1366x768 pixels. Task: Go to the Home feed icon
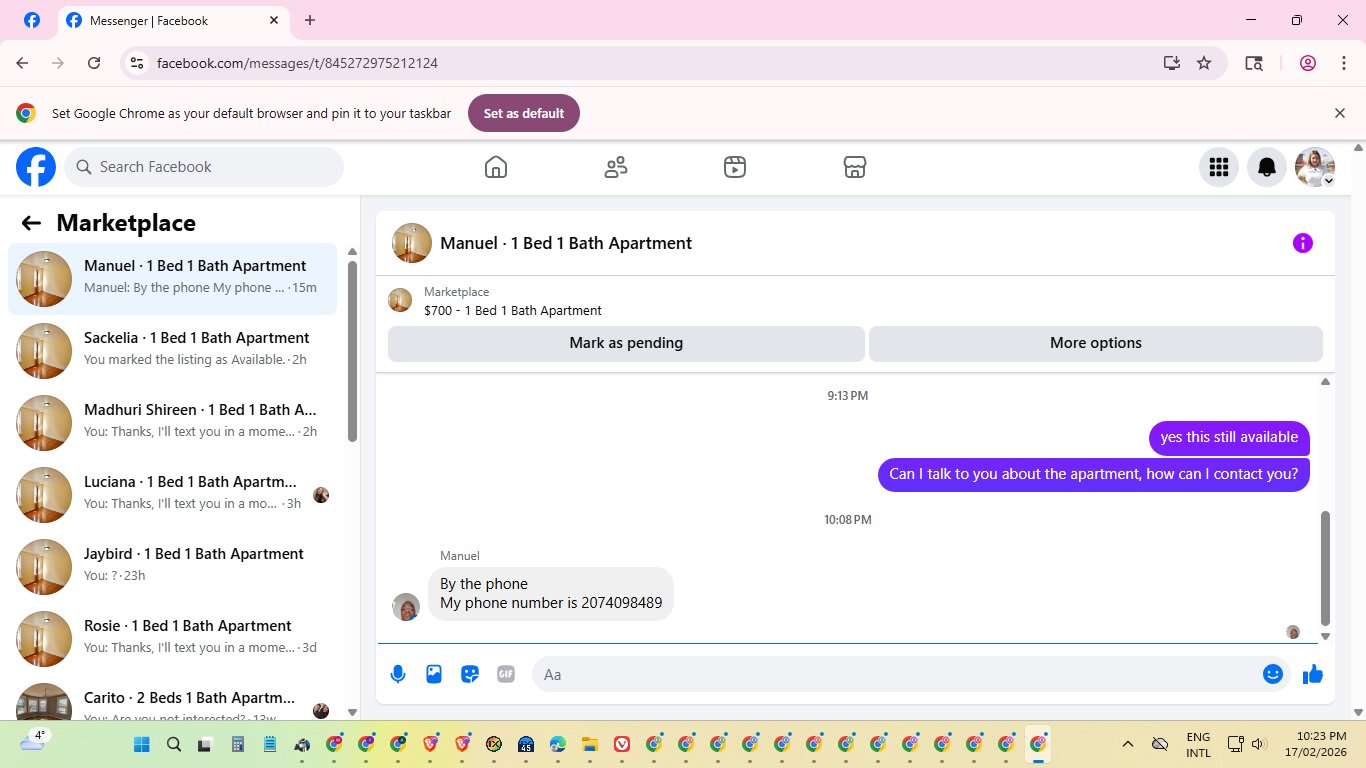coord(496,167)
